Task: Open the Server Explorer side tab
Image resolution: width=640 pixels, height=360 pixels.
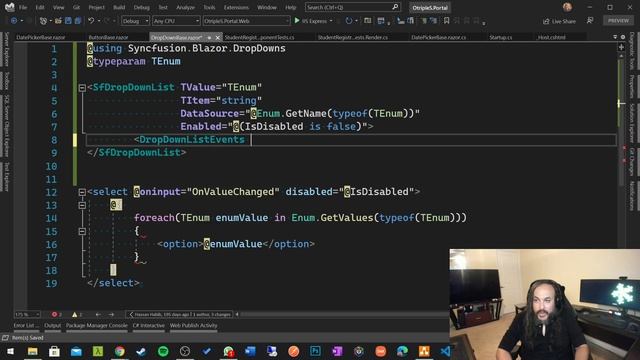Action: pos(6,49)
